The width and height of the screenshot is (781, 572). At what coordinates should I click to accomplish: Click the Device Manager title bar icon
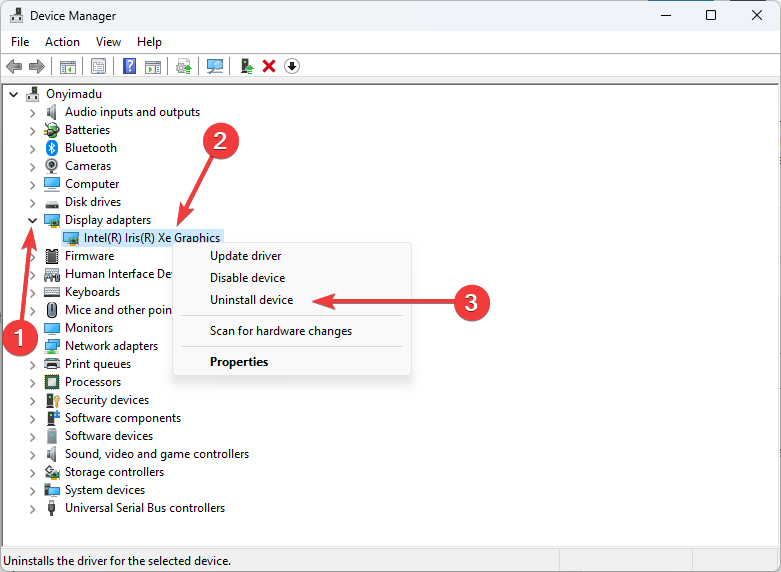pyautogui.click(x=16, y=15)
